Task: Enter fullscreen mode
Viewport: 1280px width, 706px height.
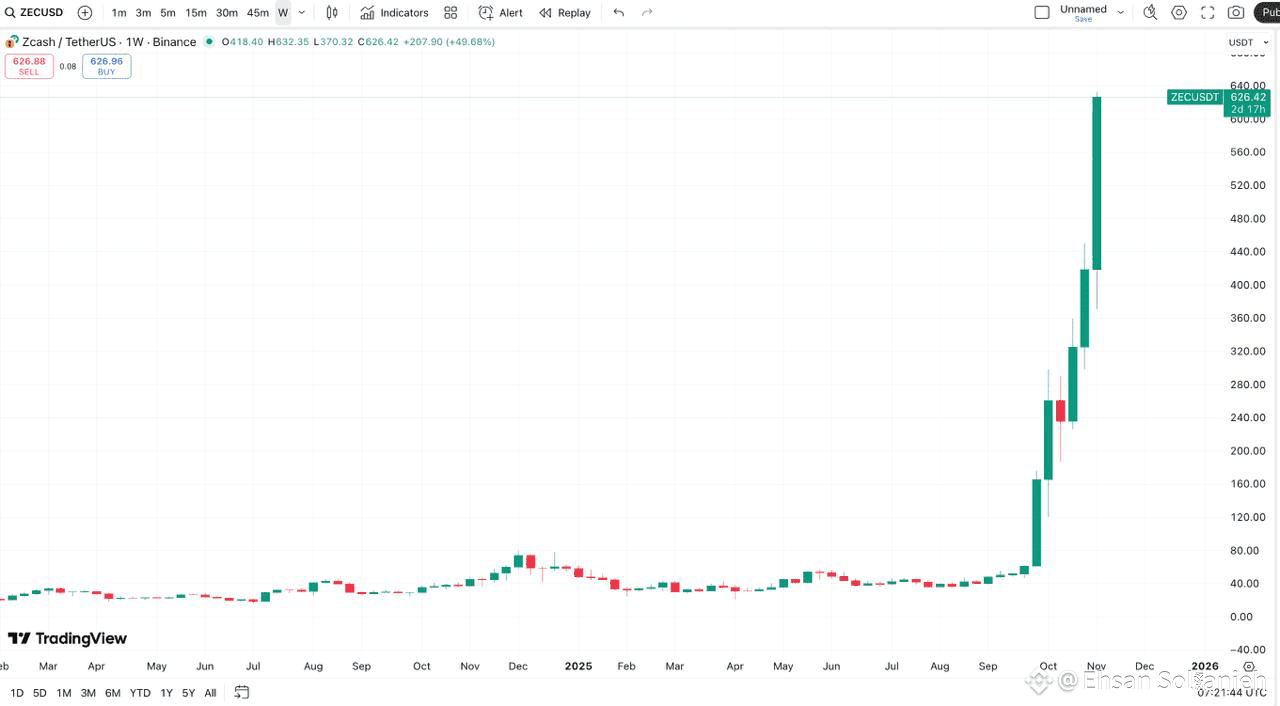Action: (1208, 13)
